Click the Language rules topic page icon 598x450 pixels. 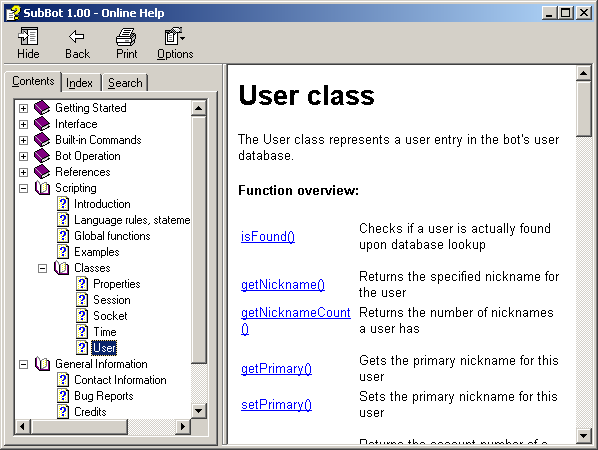[63, 220]
